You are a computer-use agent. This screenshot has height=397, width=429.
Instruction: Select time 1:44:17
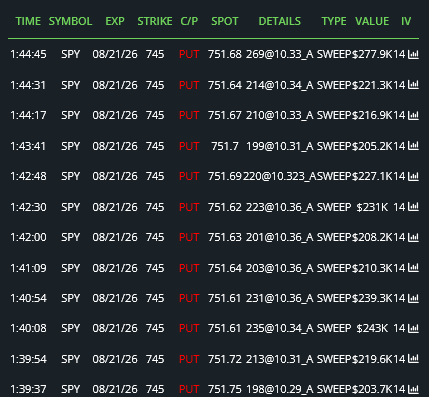point(28,115)
